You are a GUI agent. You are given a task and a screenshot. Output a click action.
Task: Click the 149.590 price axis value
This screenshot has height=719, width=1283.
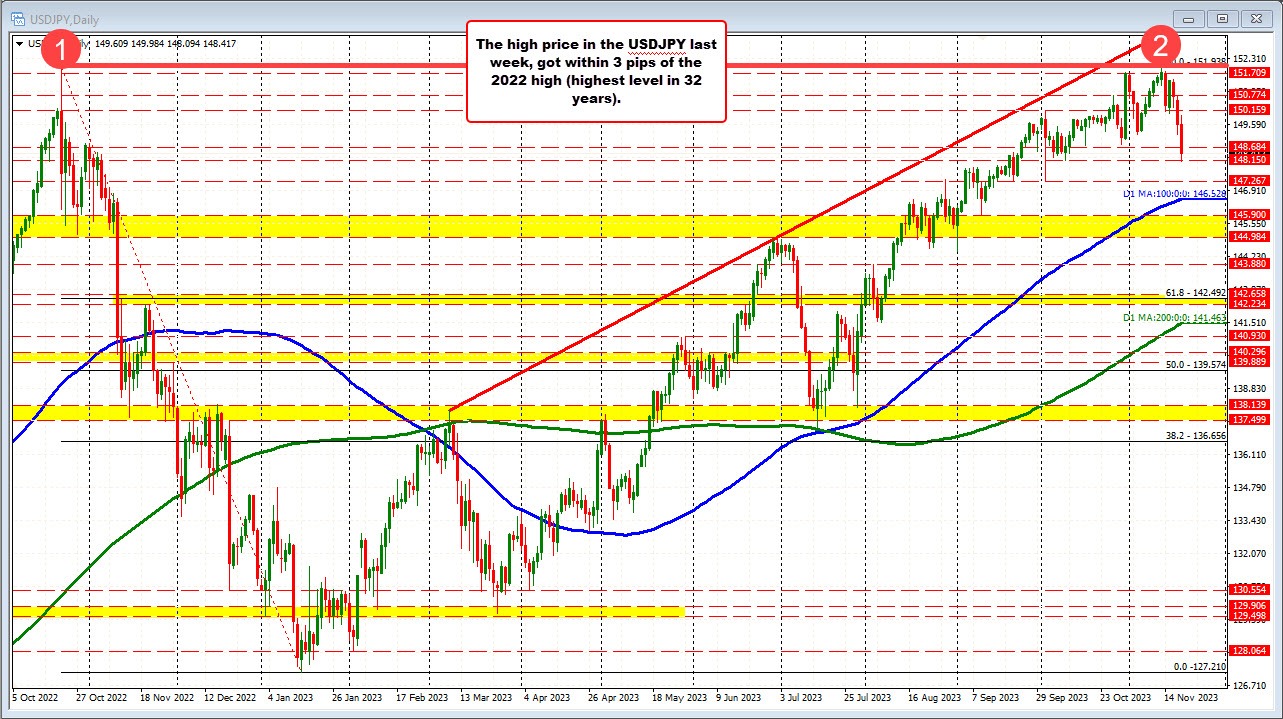coord(1249,125)
